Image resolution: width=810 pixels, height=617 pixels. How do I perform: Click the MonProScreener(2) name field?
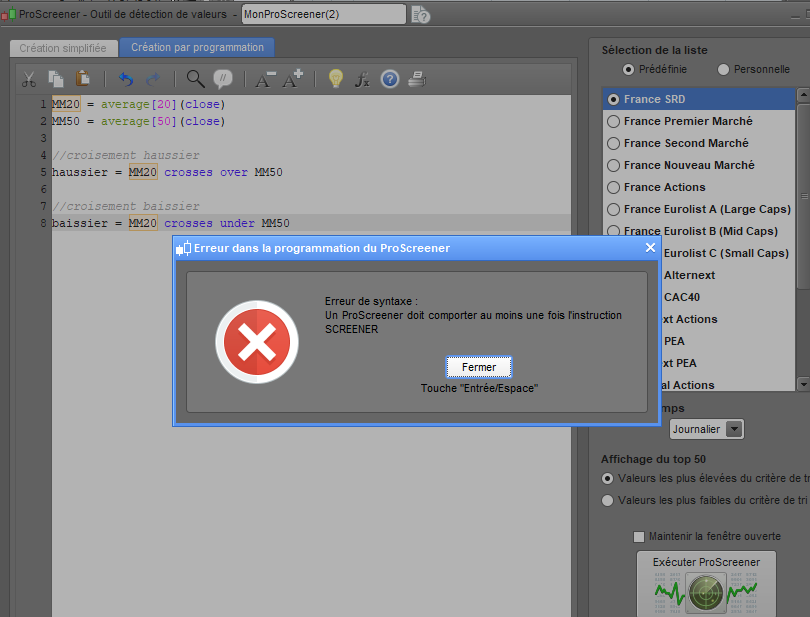pyautogui.click(x=324, y=14)
